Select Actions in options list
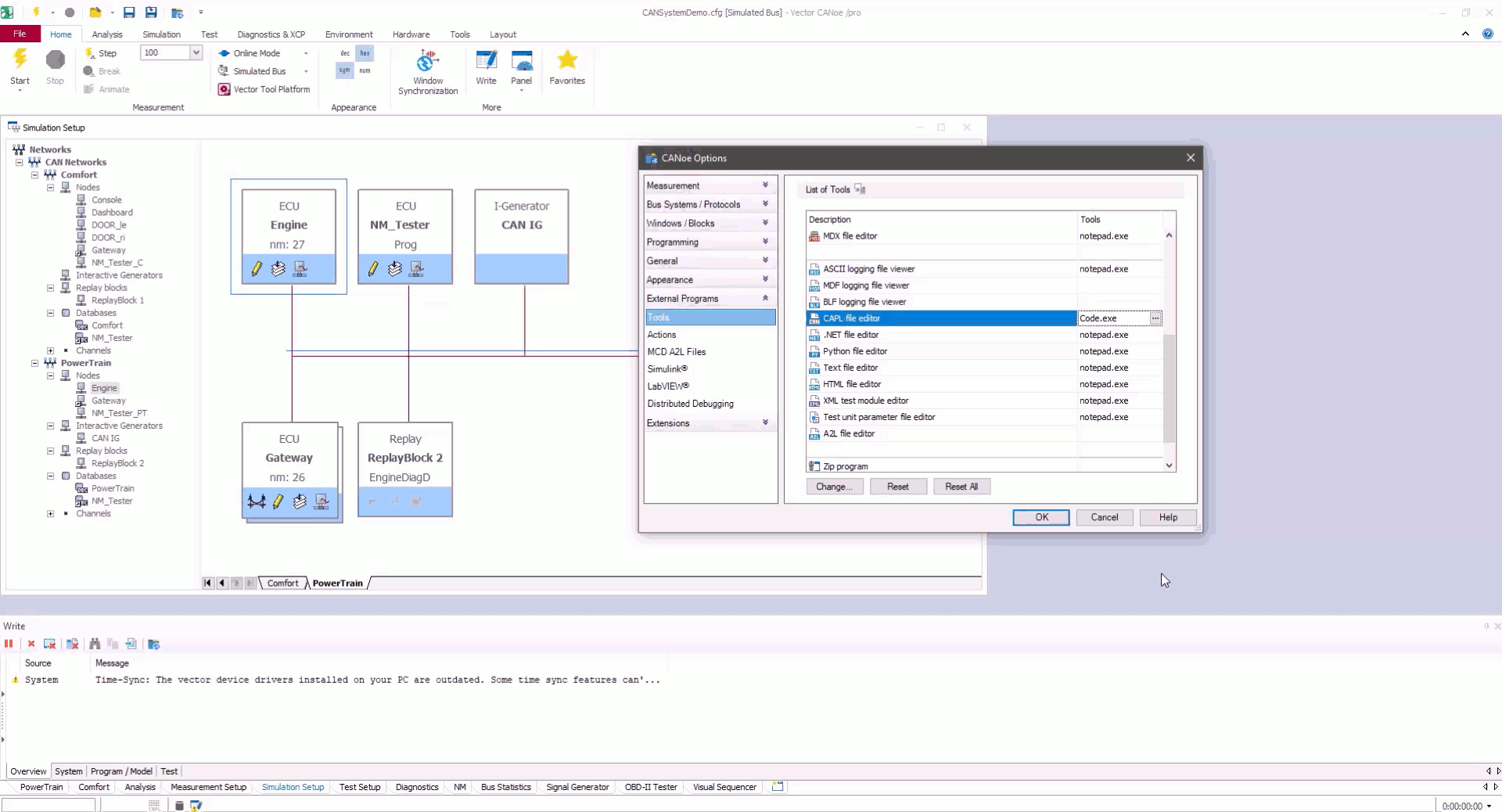 [662, 335]
